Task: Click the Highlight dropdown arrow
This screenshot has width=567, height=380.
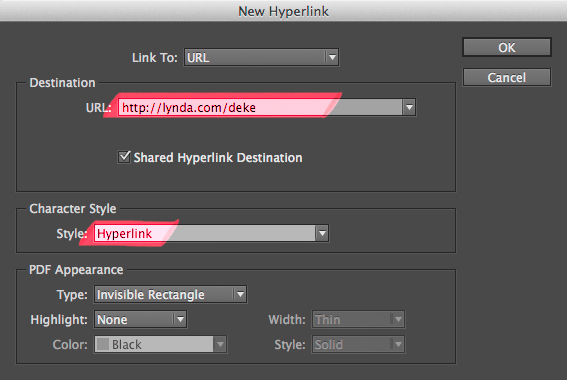Action: coord(180,319)
